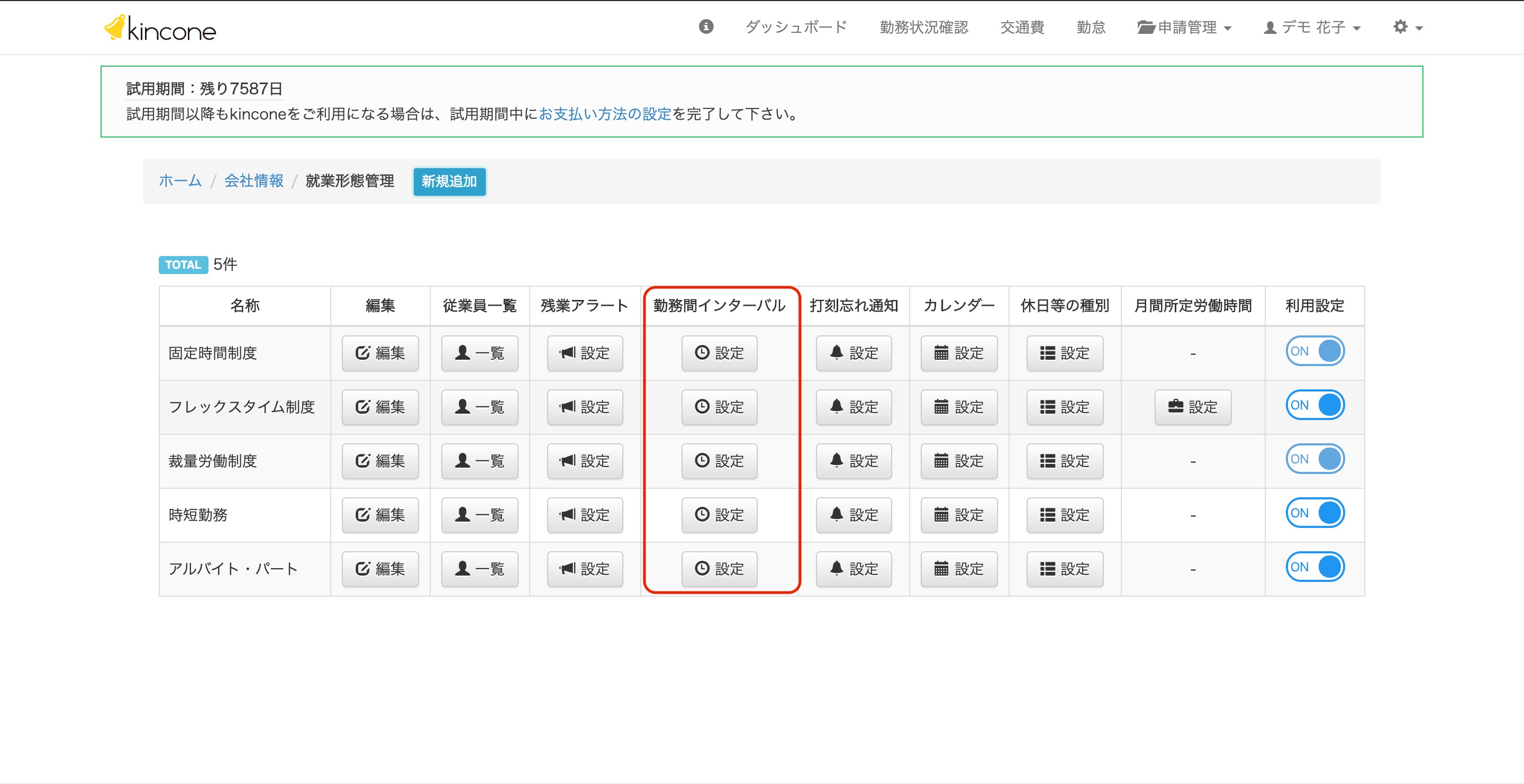Image resolution: width=1524 pixels, height=784 pixels.
Task: Open work interval settings for 裁量労働制度
Action: tap(720, 461)
